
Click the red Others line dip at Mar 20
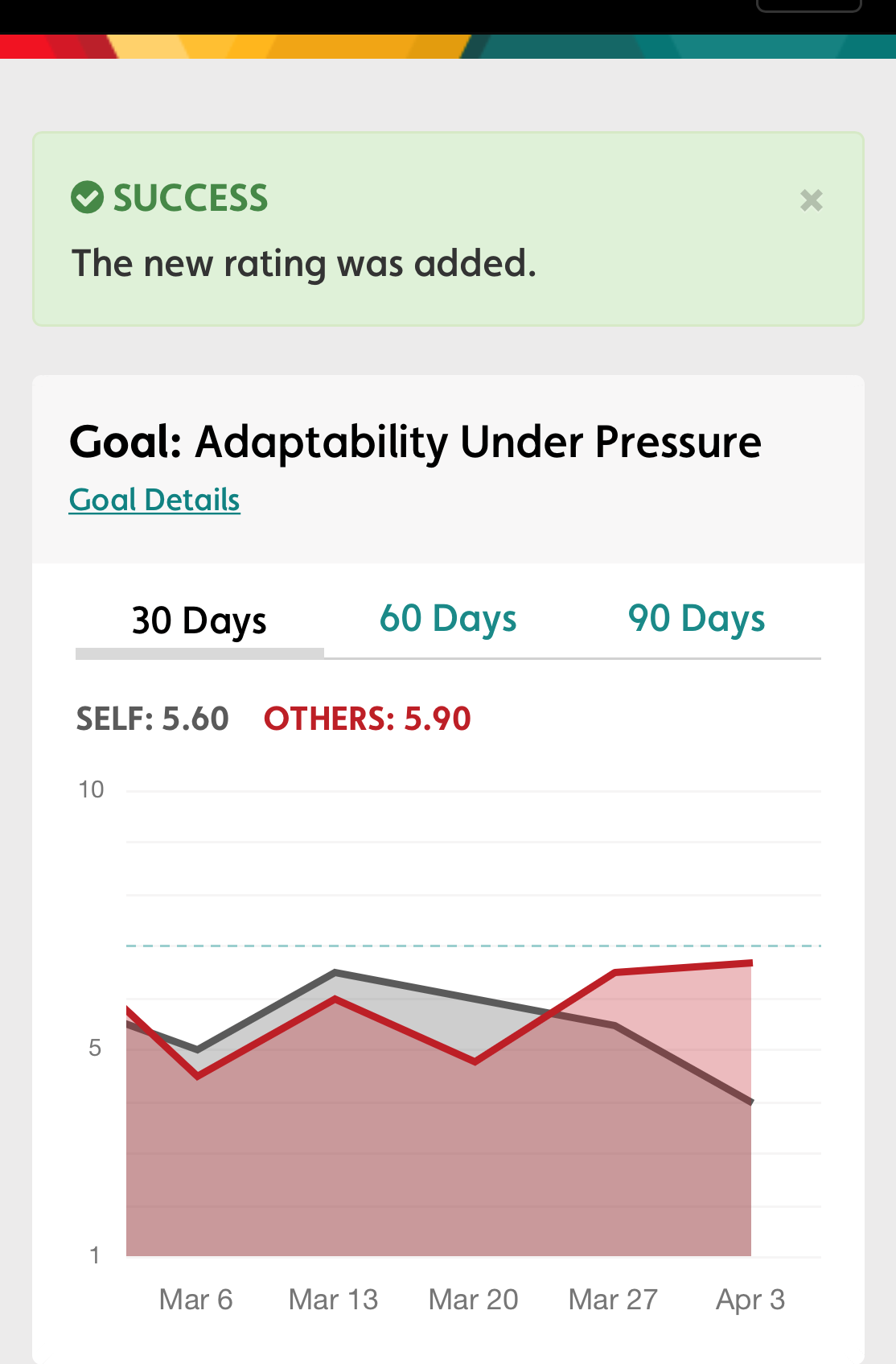point(475,1061)
